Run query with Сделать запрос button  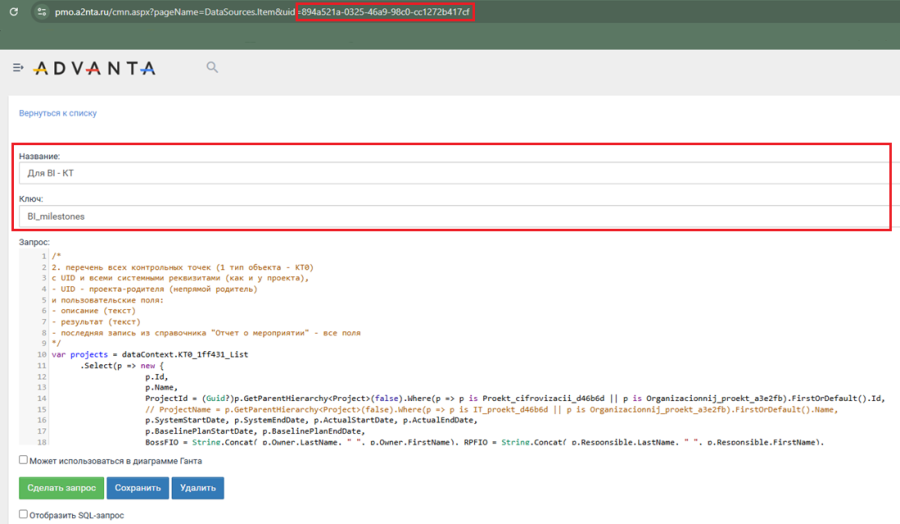(x=61, y=488)
